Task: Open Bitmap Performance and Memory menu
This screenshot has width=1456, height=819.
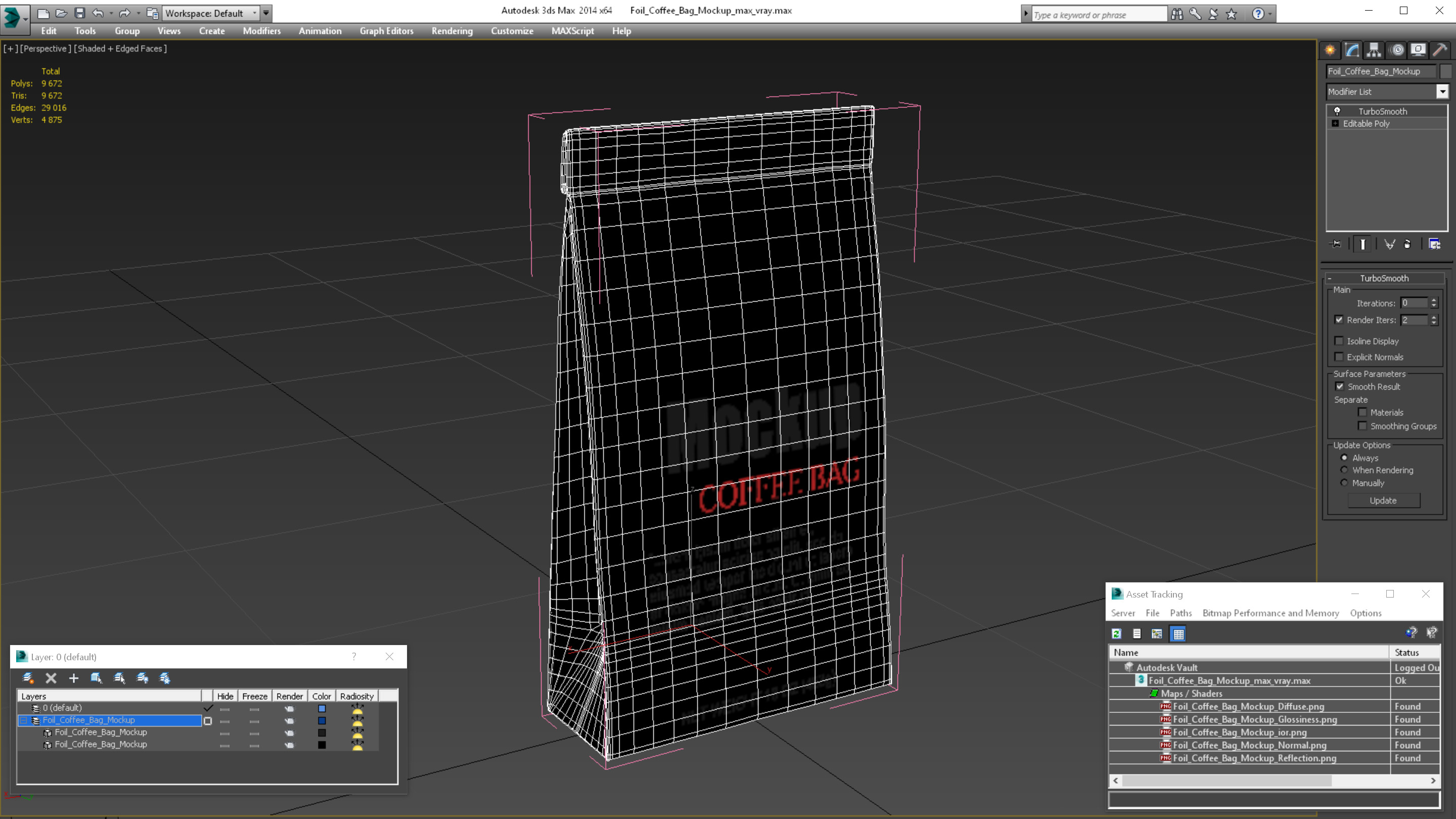Action: pos(1270,613)
